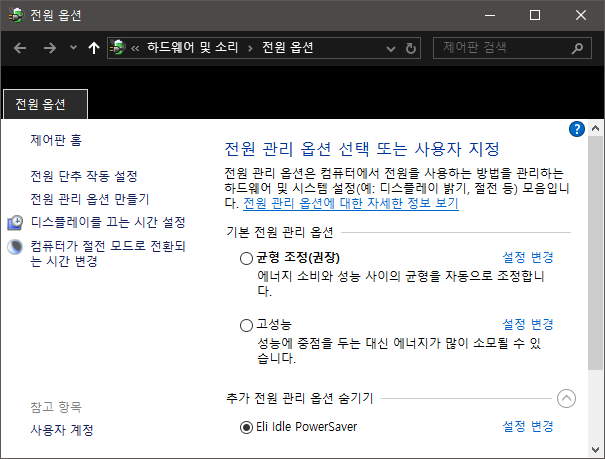Viewport: 605px width, 459px height.
Task: Click the power options icon in address bar
Action: [118, 48]
